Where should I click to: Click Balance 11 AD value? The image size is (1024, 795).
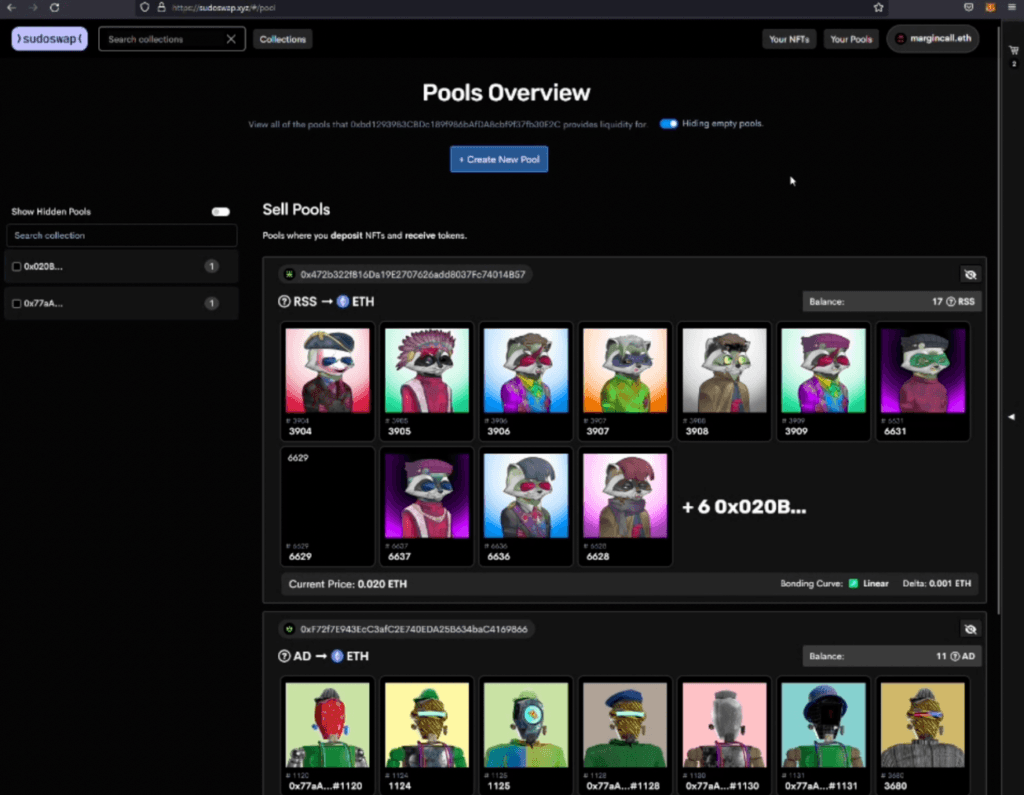(x=955, y=656)
